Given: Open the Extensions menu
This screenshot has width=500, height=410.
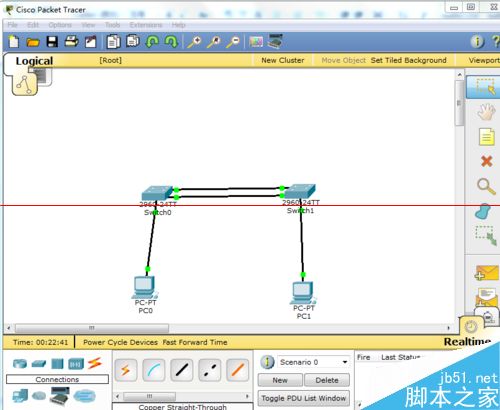Looking at the screenshot, I should click(146, 25).
